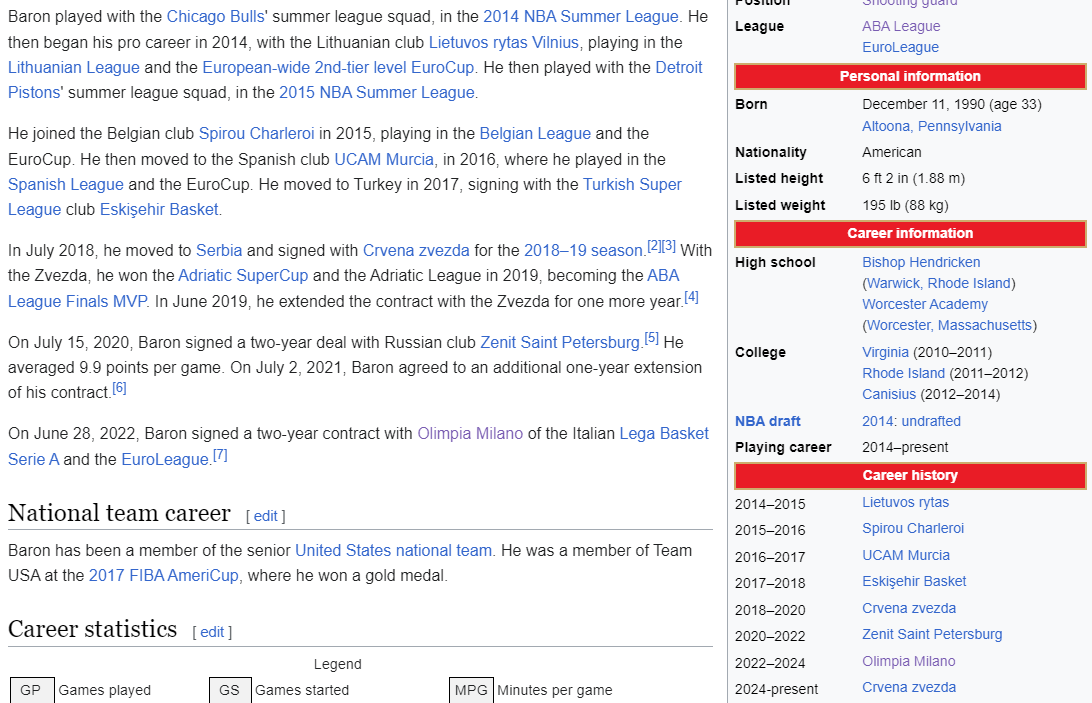Open Olimpia Milano in career history

click(x=909, y=662)
